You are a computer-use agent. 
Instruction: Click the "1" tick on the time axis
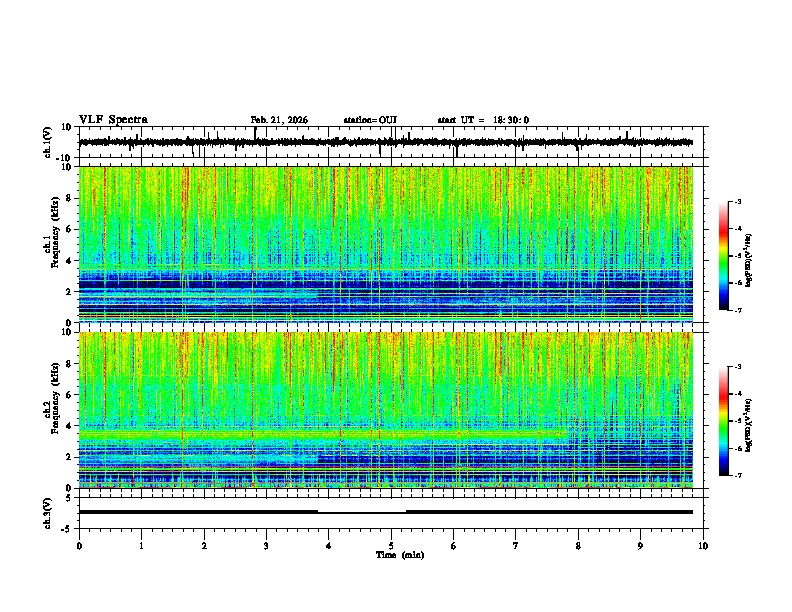pos(141,546)
